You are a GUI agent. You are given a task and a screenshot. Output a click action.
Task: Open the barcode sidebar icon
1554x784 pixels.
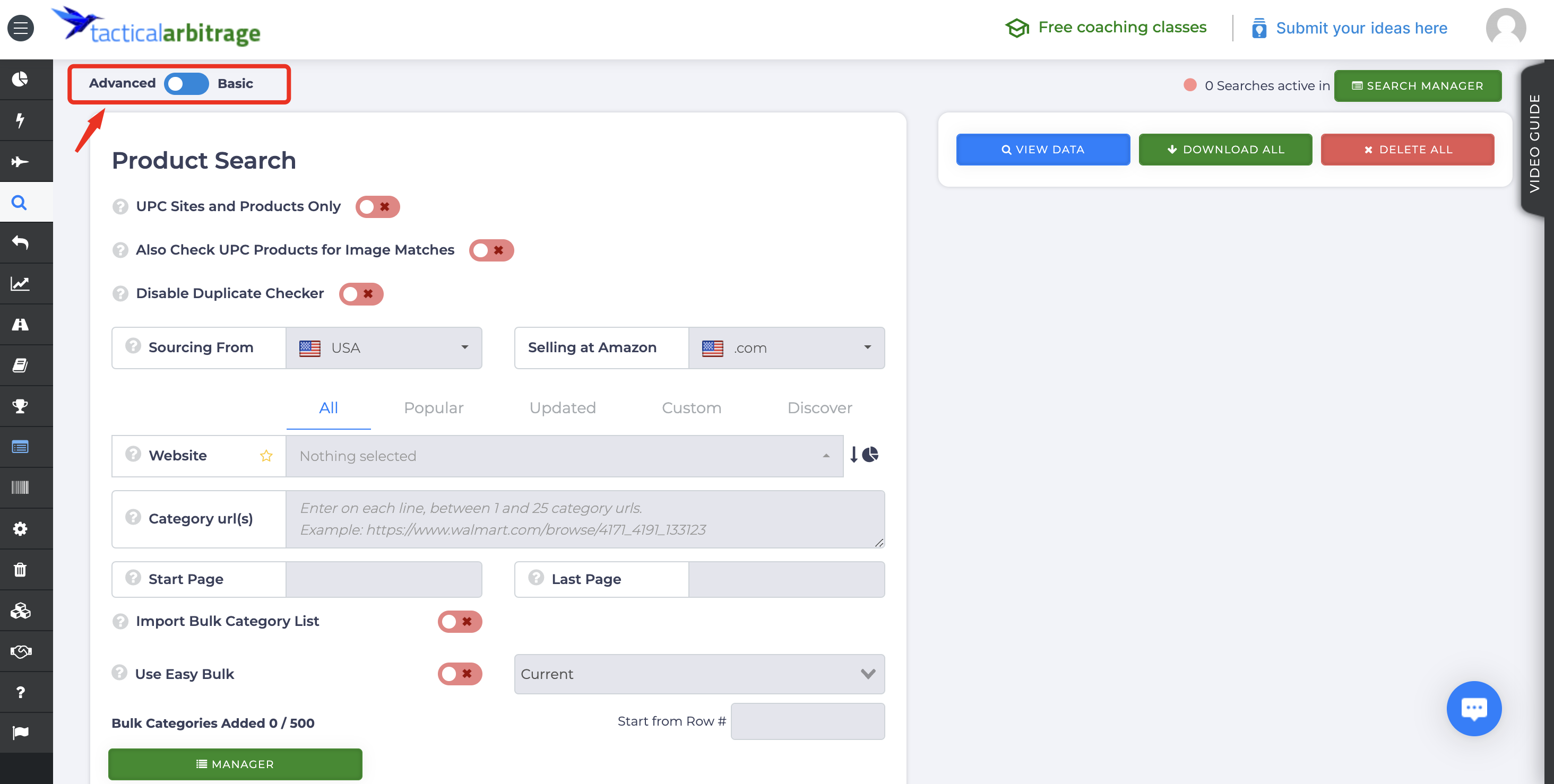(x=21, y=487)
